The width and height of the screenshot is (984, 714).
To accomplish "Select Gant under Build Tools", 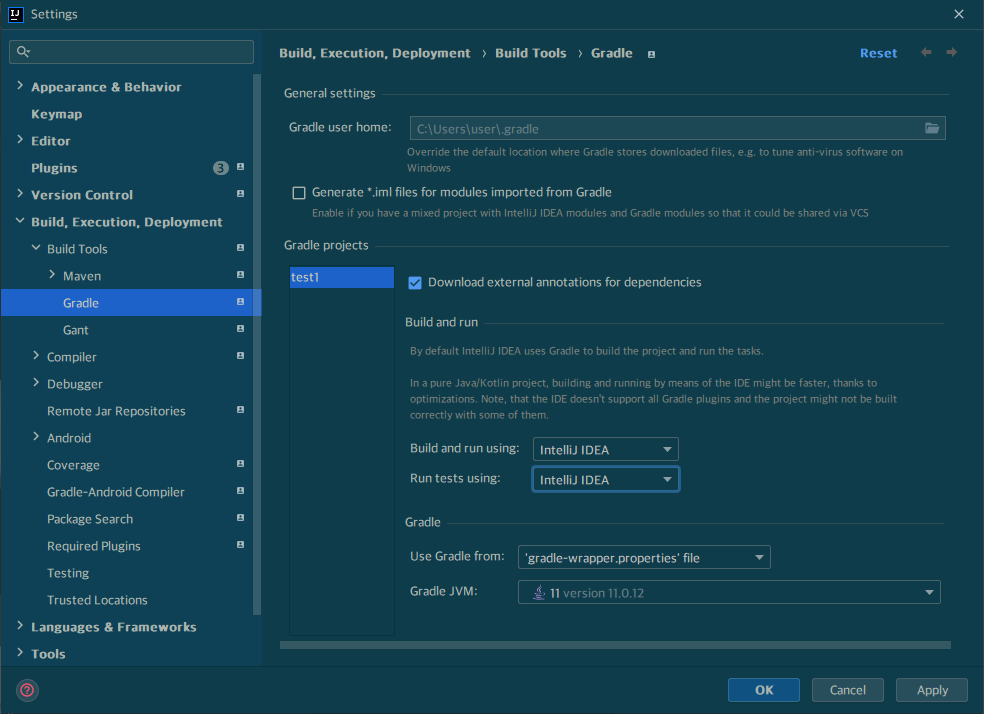I will (76, 329).
